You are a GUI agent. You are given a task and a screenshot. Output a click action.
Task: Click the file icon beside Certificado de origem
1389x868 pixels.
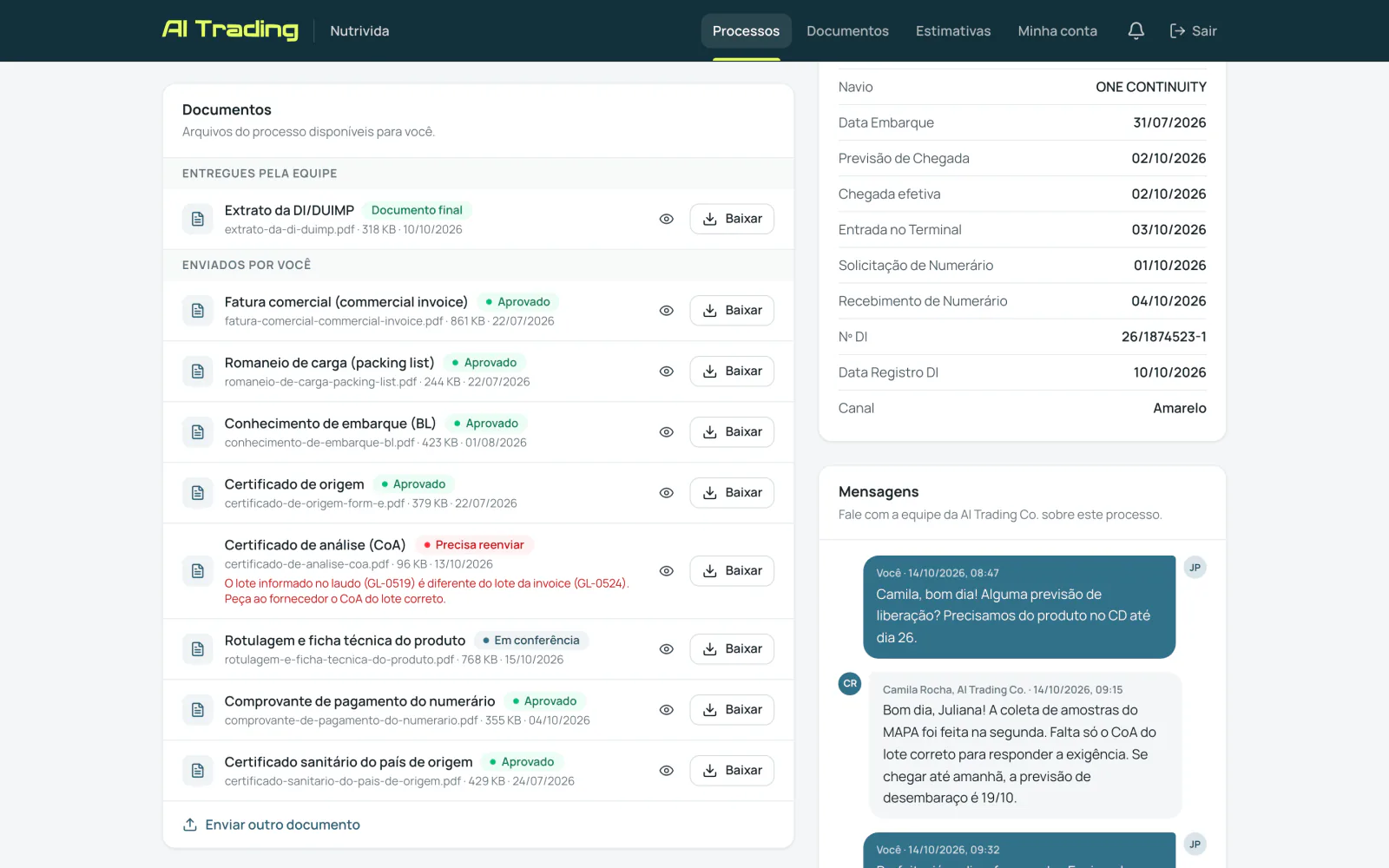(x=198, y=493)
